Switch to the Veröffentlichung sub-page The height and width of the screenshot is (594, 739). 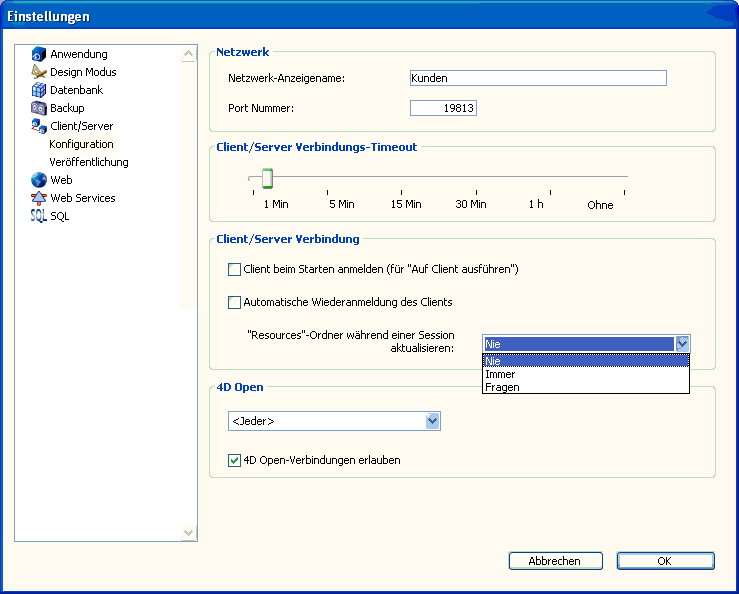coord(88,162)
